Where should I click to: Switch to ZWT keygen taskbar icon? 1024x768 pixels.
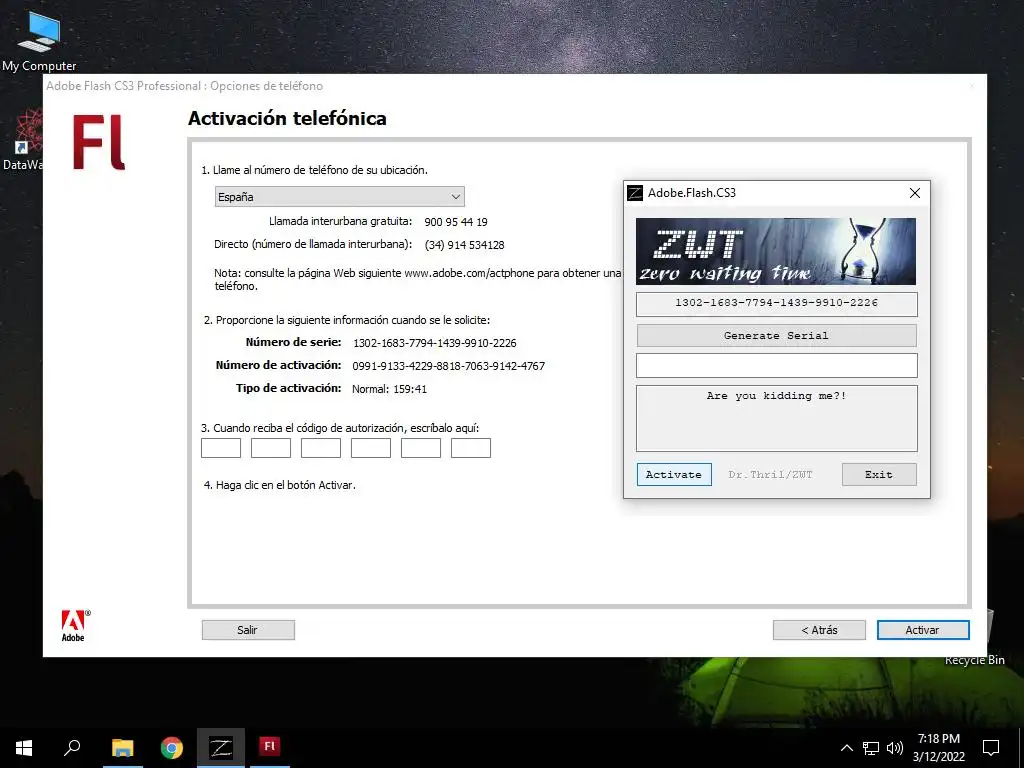pos(221,748)
